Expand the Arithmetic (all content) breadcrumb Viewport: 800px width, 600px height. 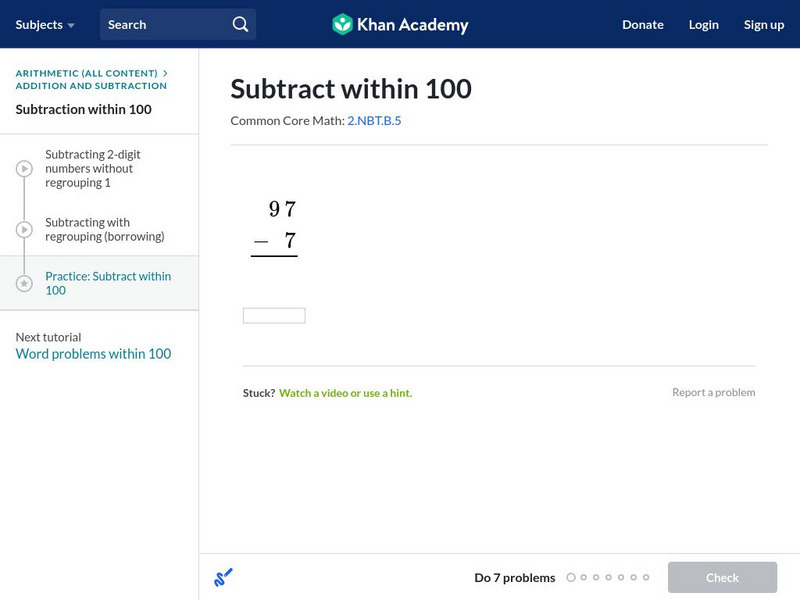87,73
